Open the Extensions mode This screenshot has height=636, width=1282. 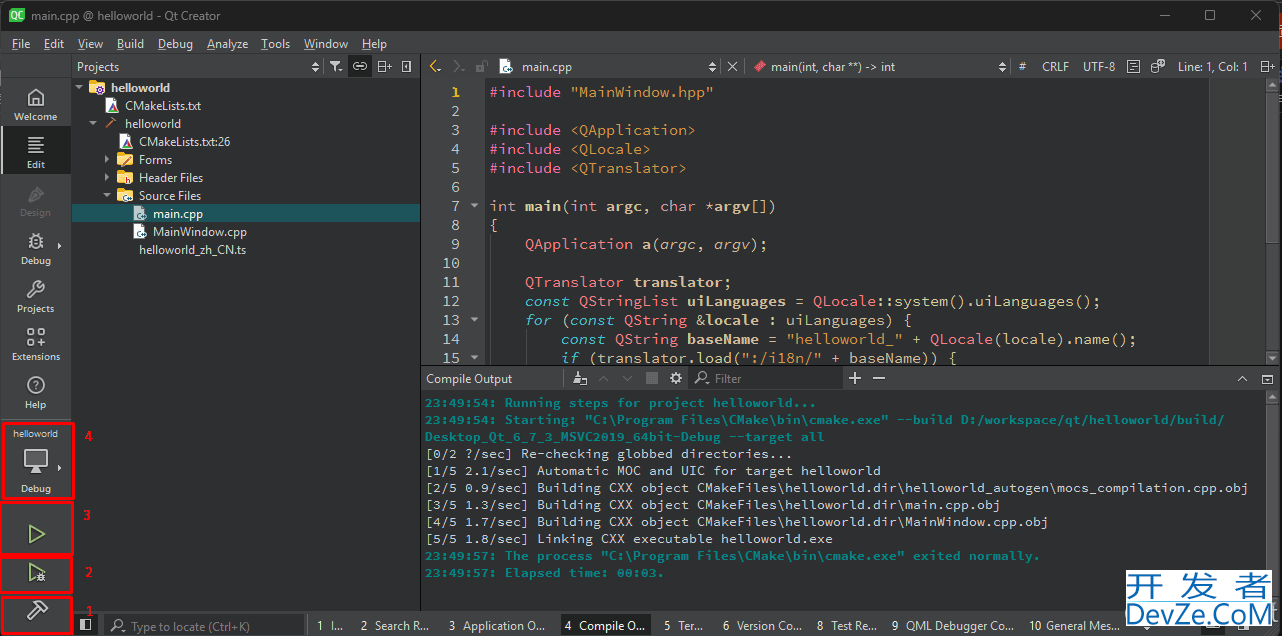click(x=35, y=344)
